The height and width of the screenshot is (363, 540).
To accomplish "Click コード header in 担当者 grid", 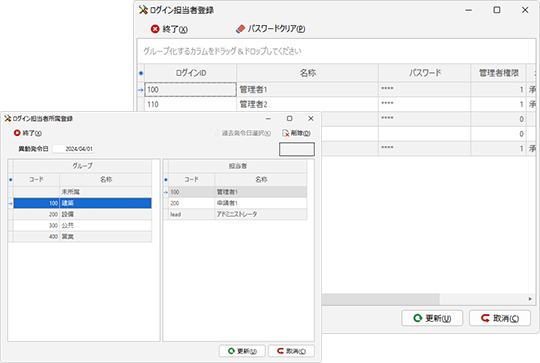I will (192, 179).
